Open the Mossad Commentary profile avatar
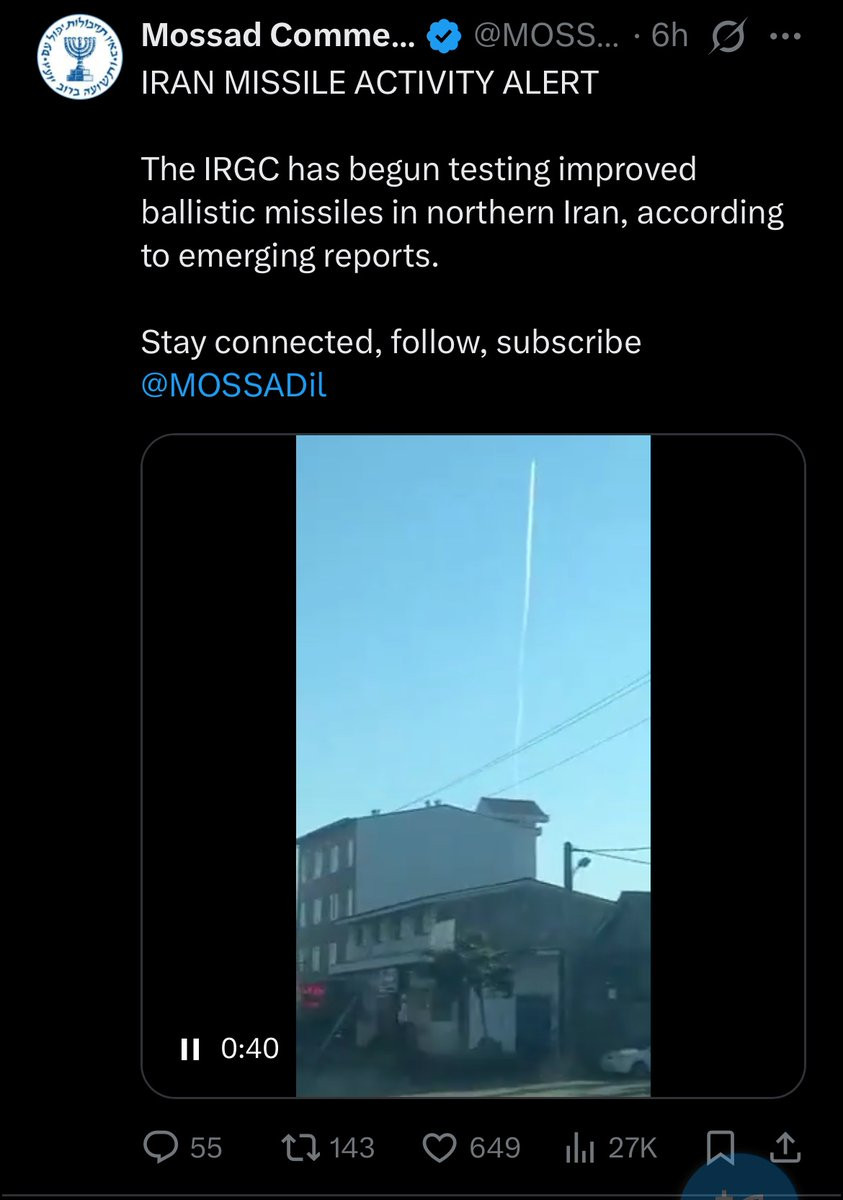 coord(77,58)
